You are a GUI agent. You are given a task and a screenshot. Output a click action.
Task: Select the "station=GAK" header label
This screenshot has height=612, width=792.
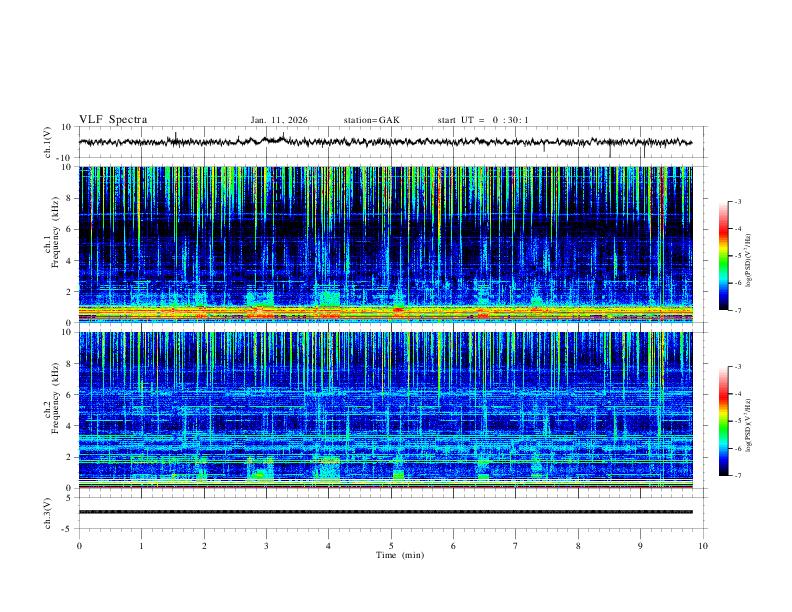pos(371,120)
